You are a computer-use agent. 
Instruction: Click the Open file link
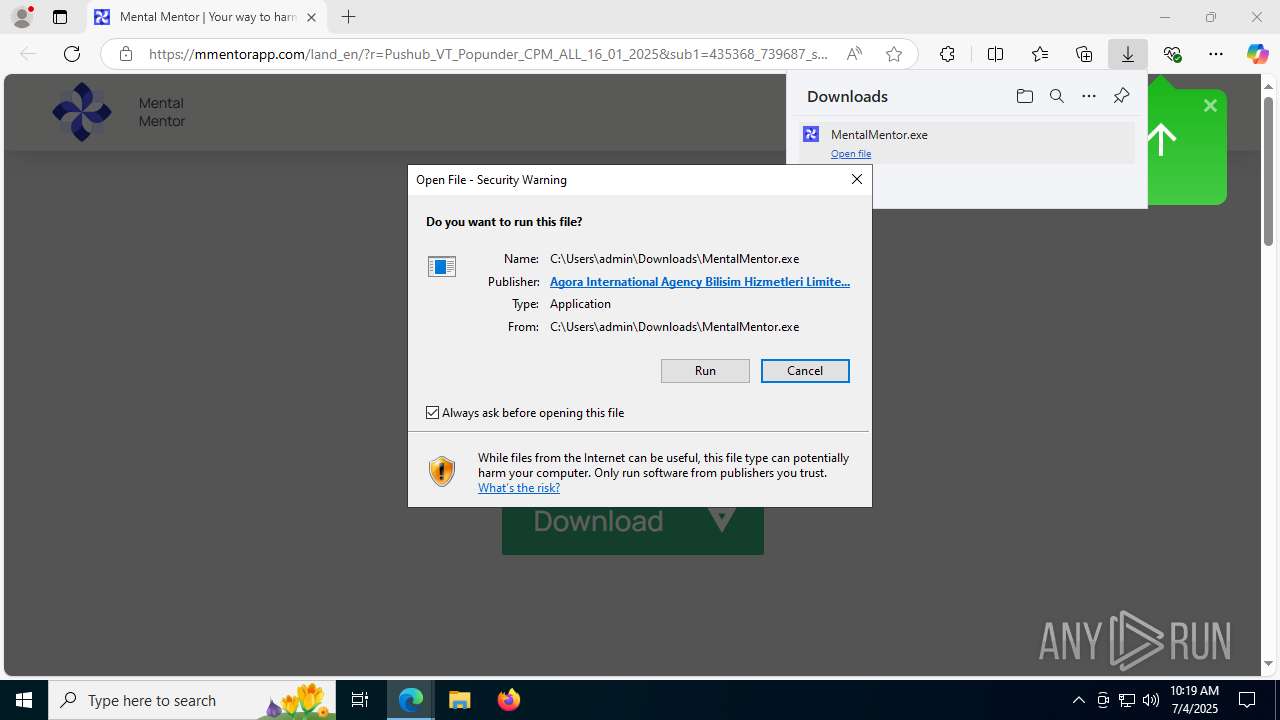(851, 154)
